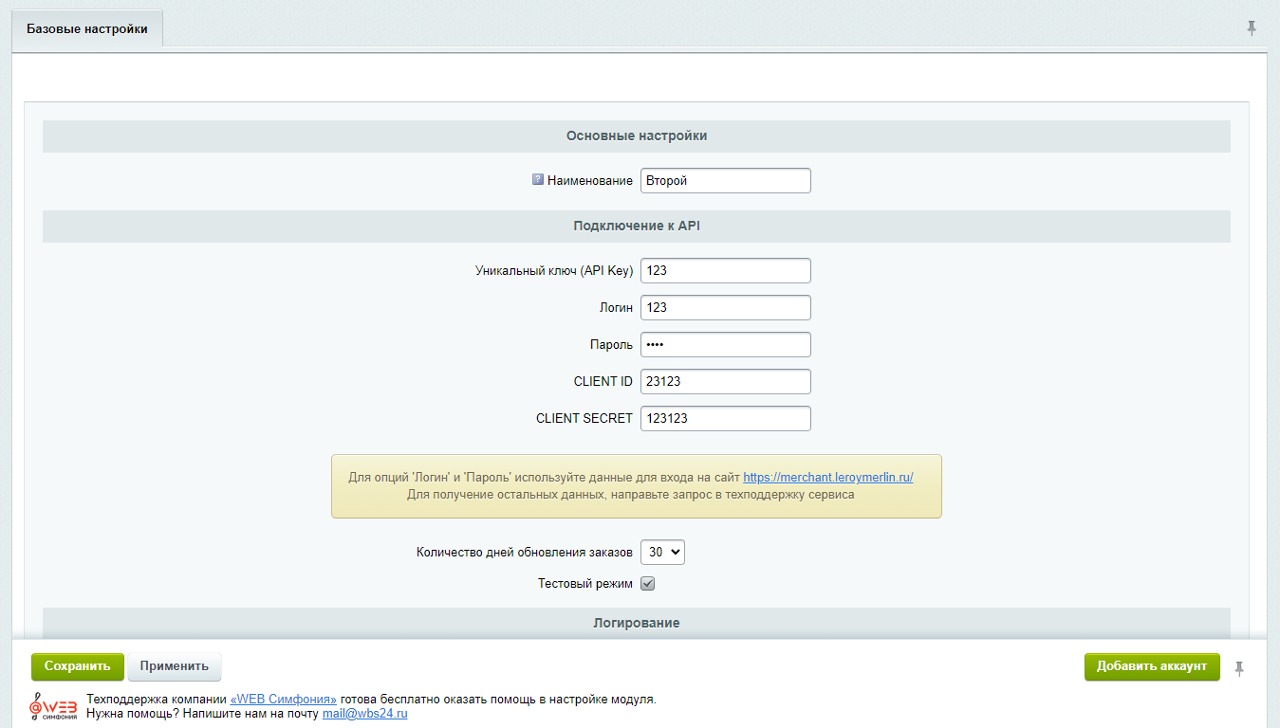Image resolution: width=1280 pixels, height=728 pixels.
Task: Expand the Количество дней обновления заказов dropdown
Action: click(x=662, y=552)
